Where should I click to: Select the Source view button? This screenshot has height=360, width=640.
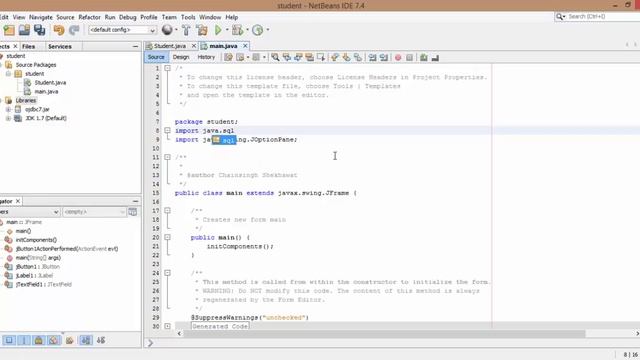pyautogui.click(x=156, y=57)
